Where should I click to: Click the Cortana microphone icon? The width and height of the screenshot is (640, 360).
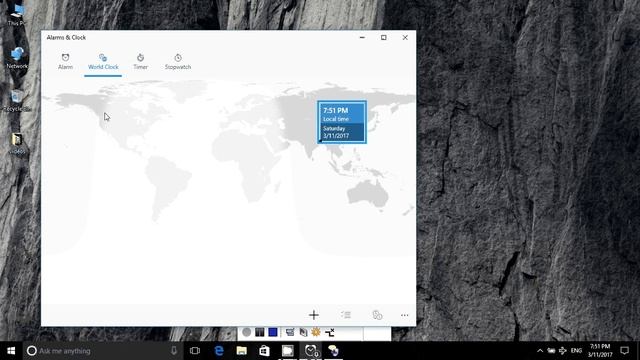(x=174, y=351)
